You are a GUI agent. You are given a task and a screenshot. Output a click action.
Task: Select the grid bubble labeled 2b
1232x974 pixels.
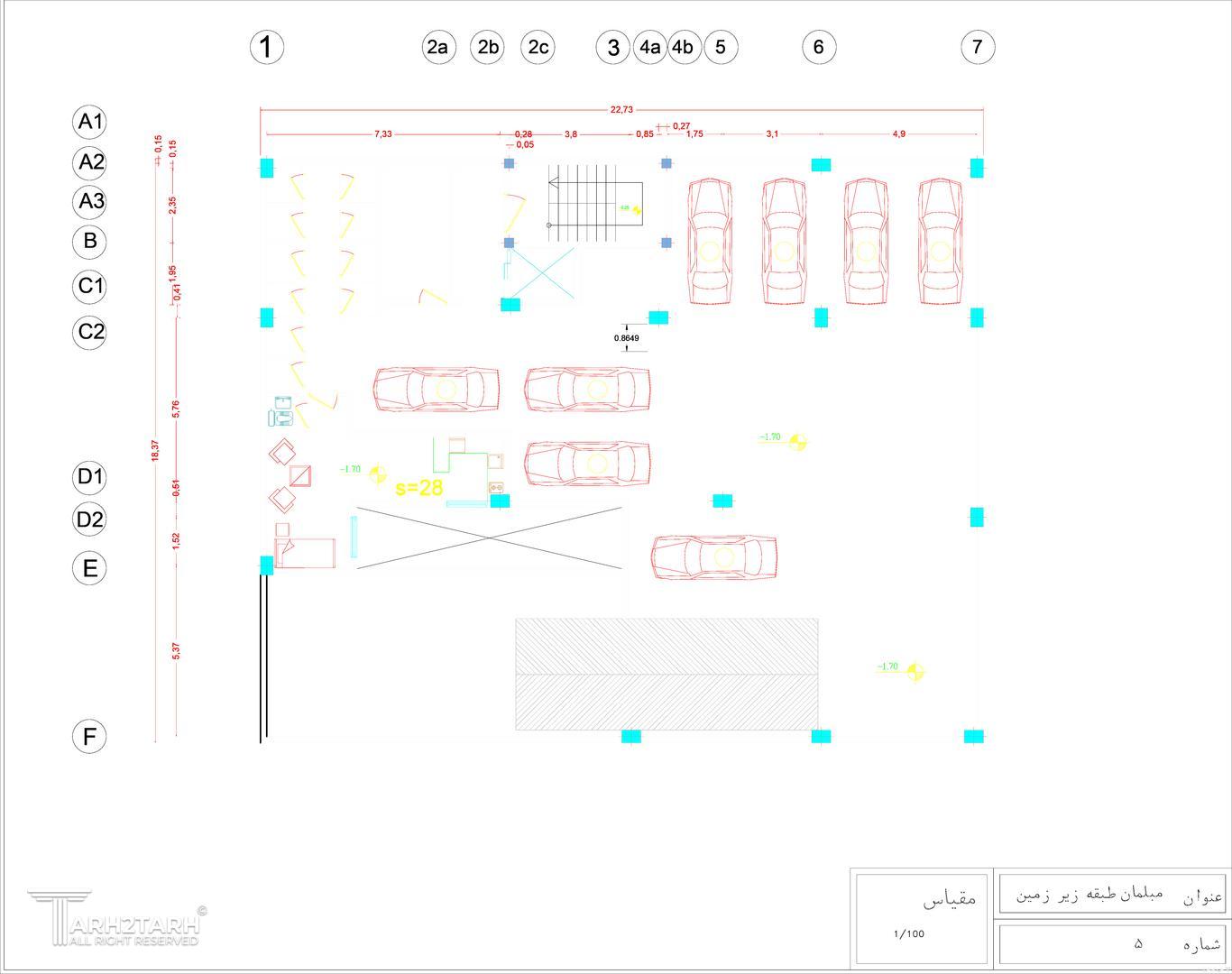coord(487,47)
